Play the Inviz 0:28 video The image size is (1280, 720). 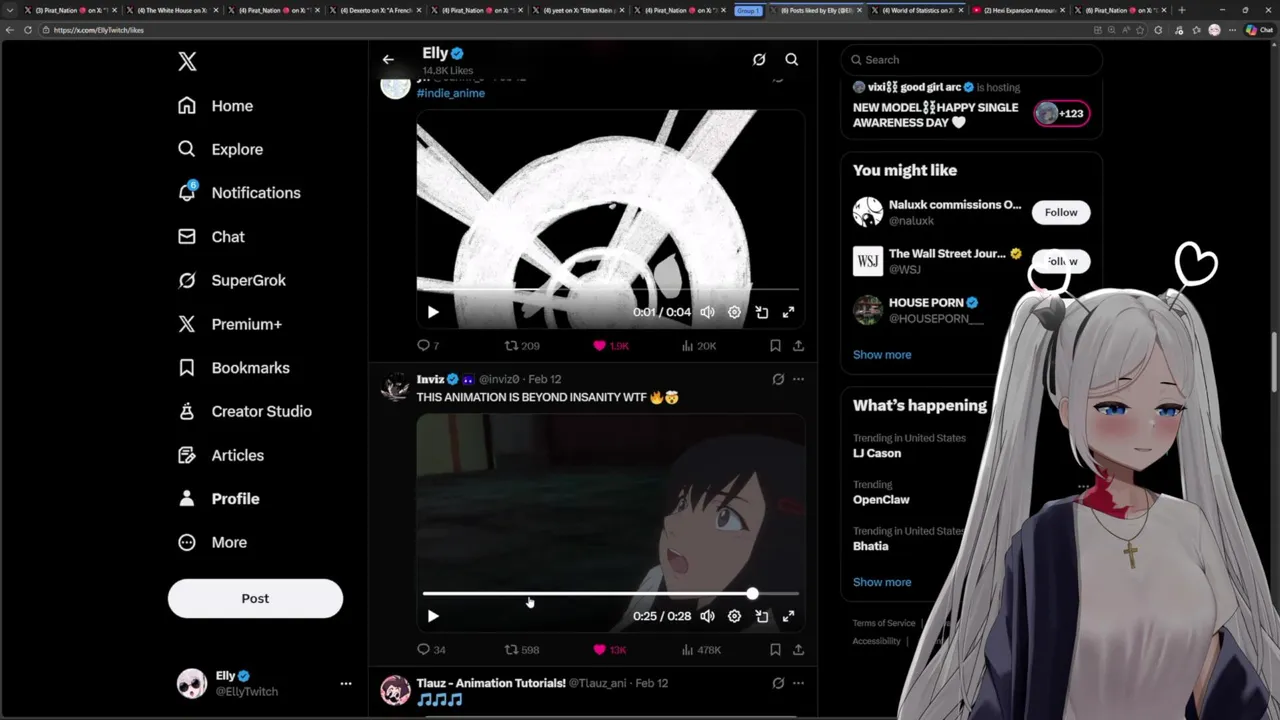coord(433,616)
